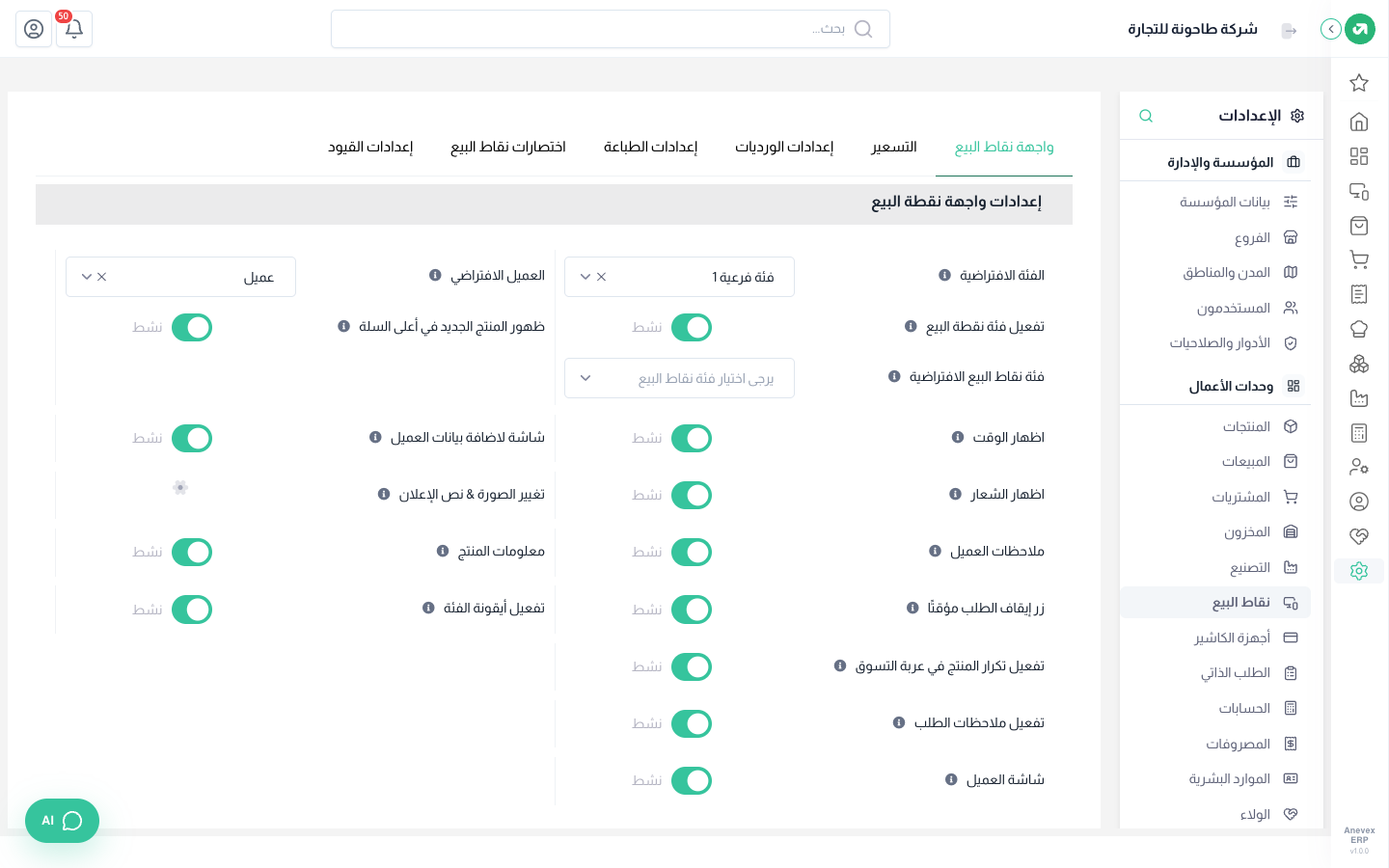Clear the selected فئة فرعية 1 value

point(602,277)
